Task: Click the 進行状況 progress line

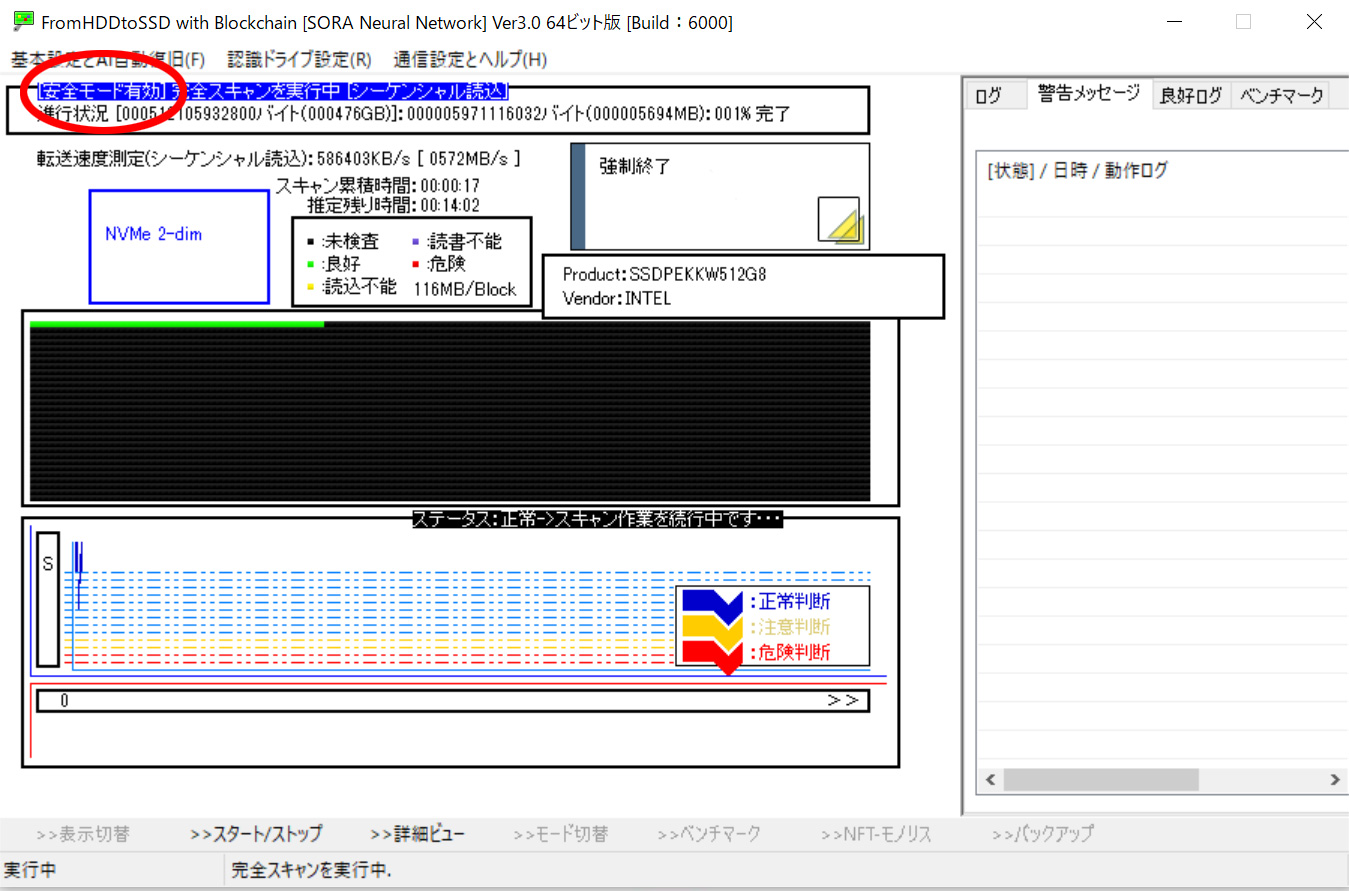Action: (413, 114)
